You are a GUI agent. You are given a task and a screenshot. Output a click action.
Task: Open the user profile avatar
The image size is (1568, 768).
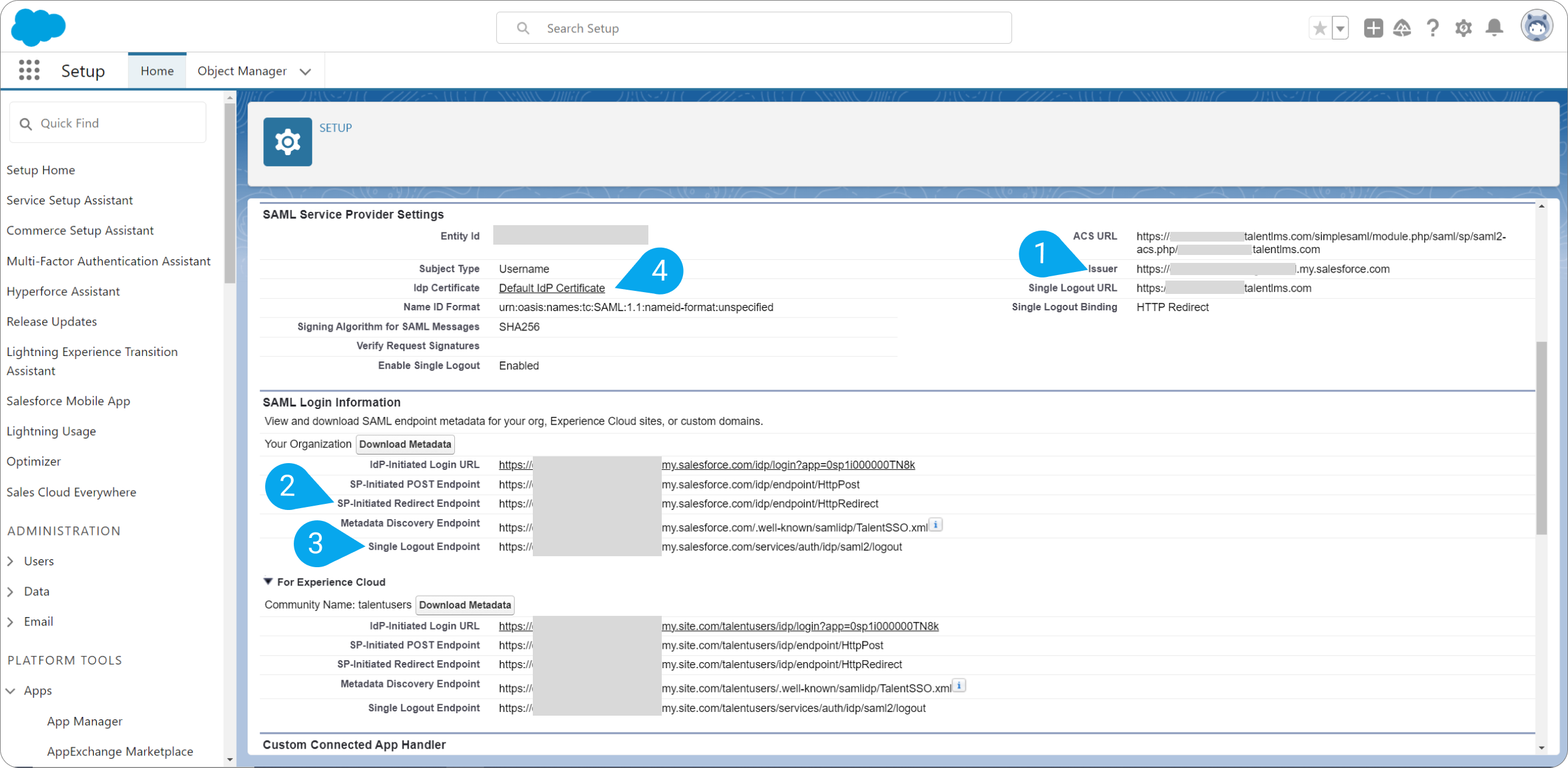(x=1537, y=26)
